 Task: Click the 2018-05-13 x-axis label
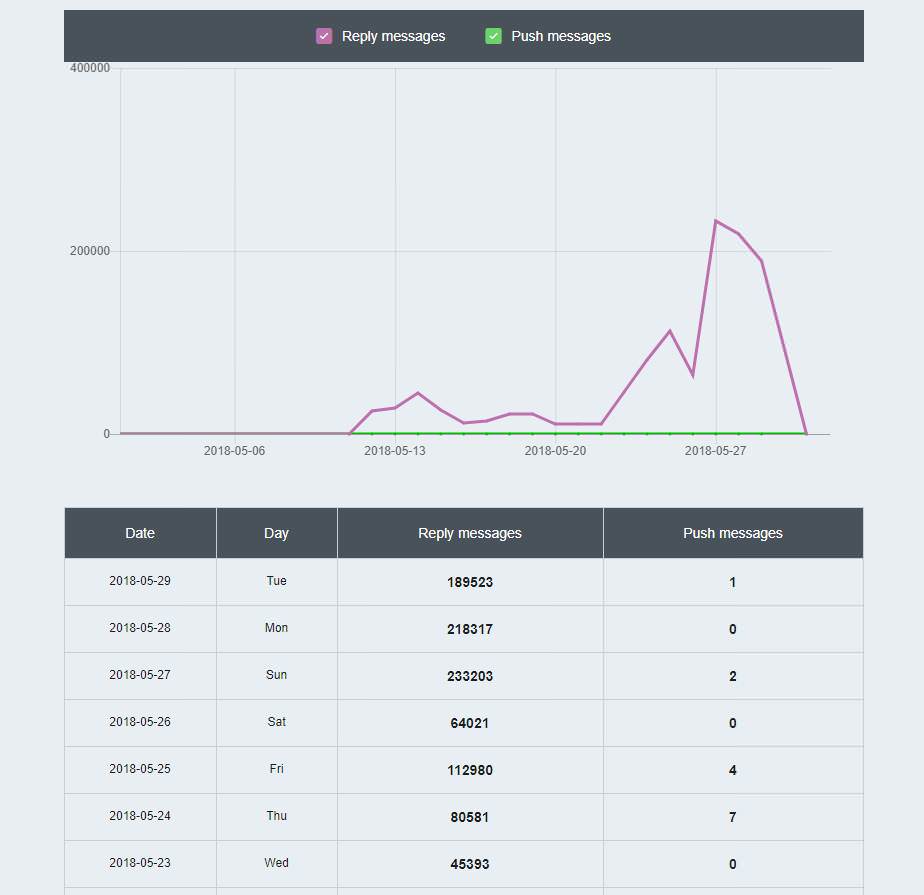pos(394,451)
